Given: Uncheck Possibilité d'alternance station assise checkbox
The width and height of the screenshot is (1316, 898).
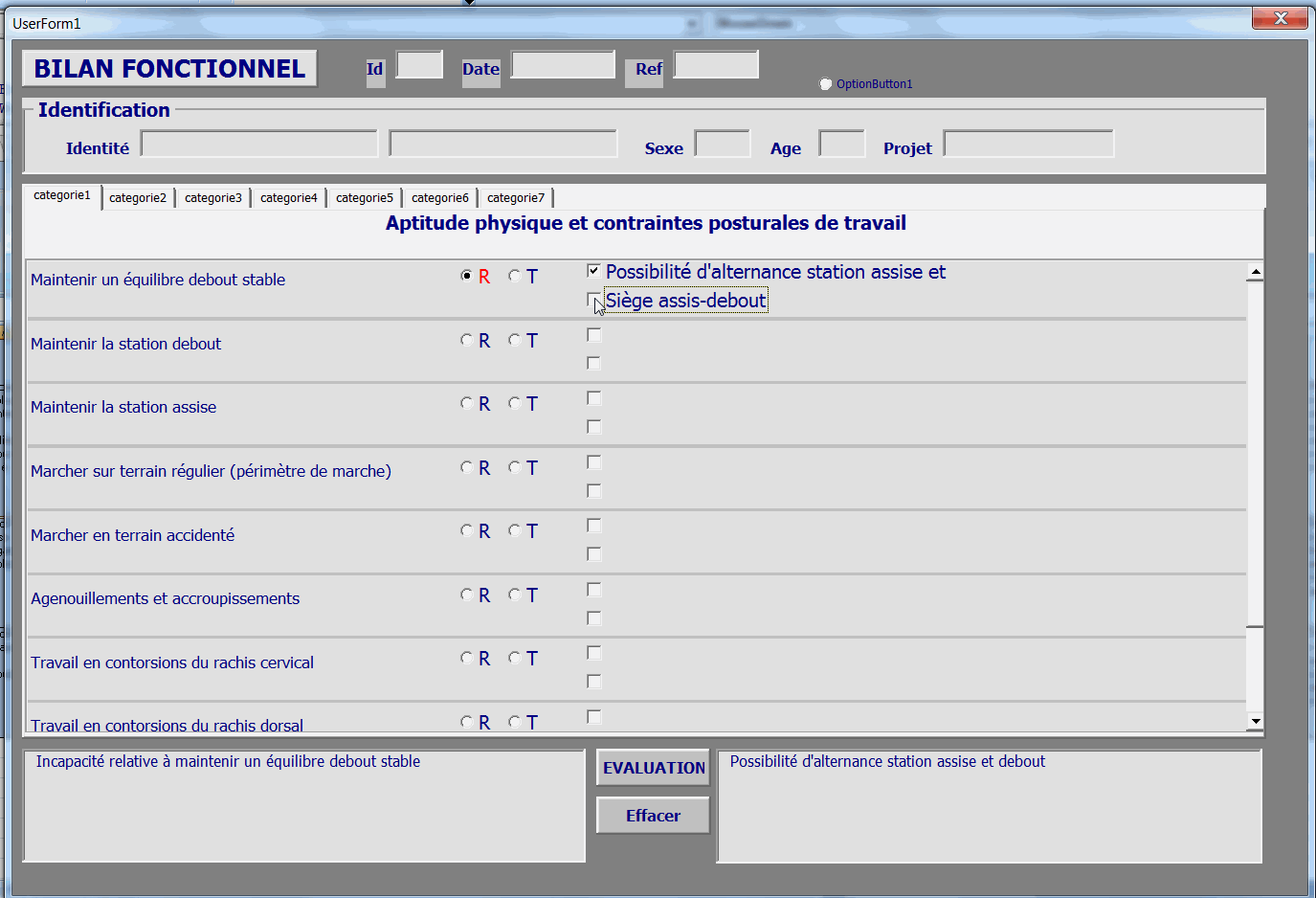Looking at the screenshot, I should pos(593,271).
